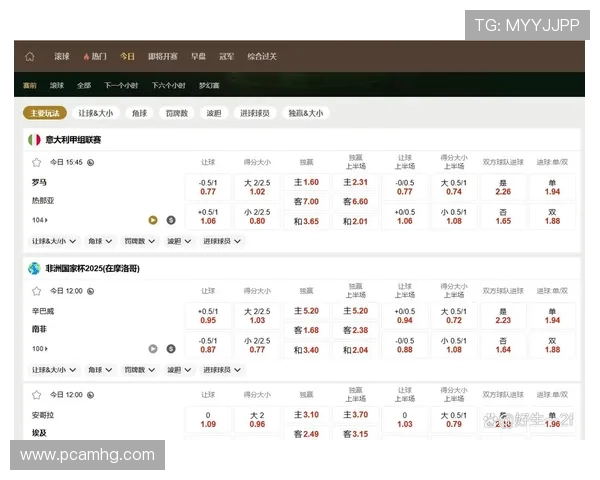Click the Italy flag league icon
This screenshot has width=600, height=480.
pos(34,140)
